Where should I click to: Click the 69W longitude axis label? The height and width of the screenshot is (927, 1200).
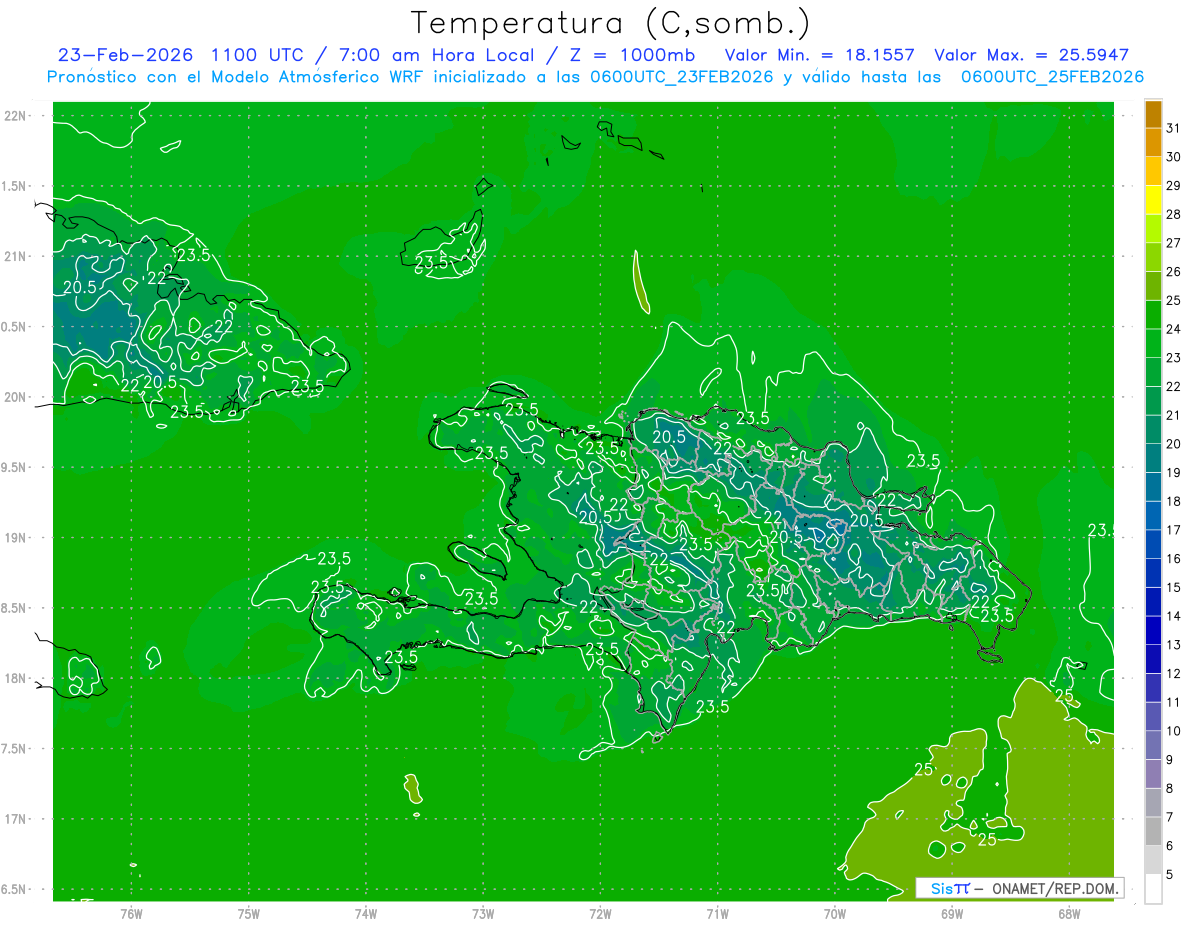coord(952,913)
